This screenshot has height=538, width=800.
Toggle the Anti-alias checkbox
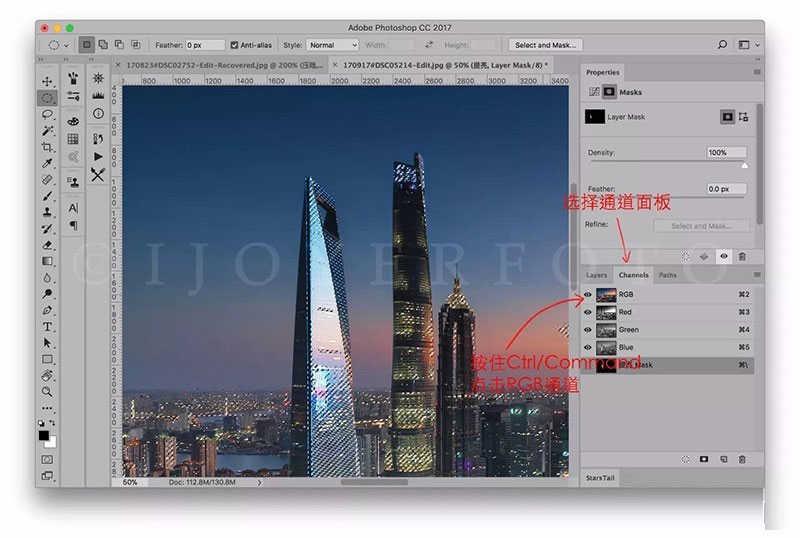234,45
